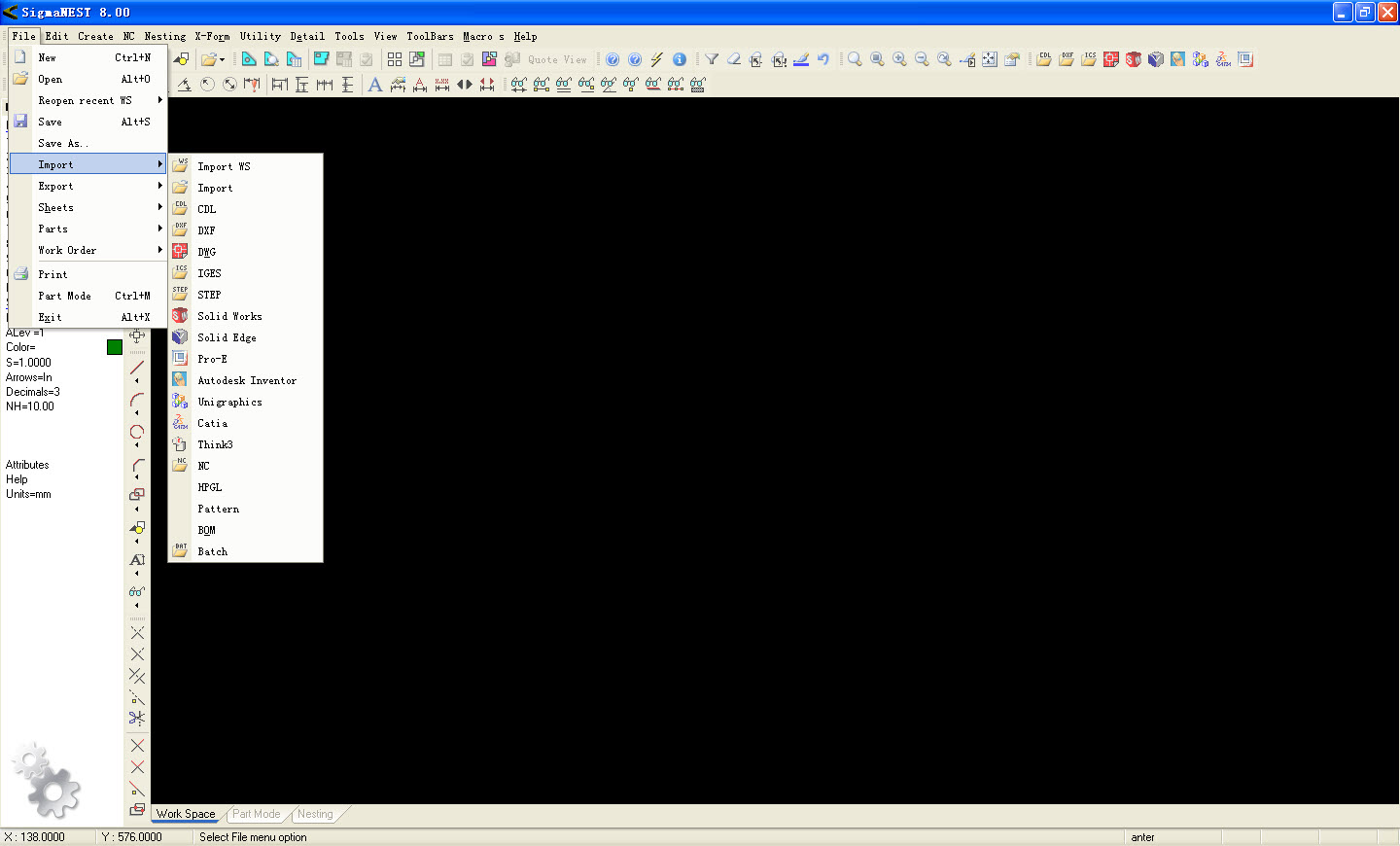Choose Autodesk Inventor import option
Viewport: 1400px width, 846px height.
point(245,380)
